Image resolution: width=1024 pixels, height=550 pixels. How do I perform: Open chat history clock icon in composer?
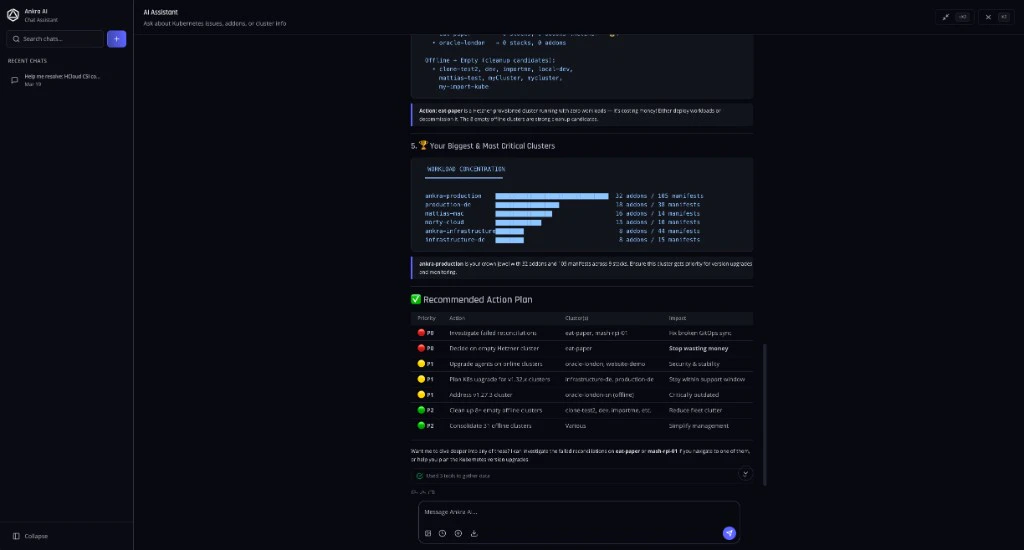(442, 533)
